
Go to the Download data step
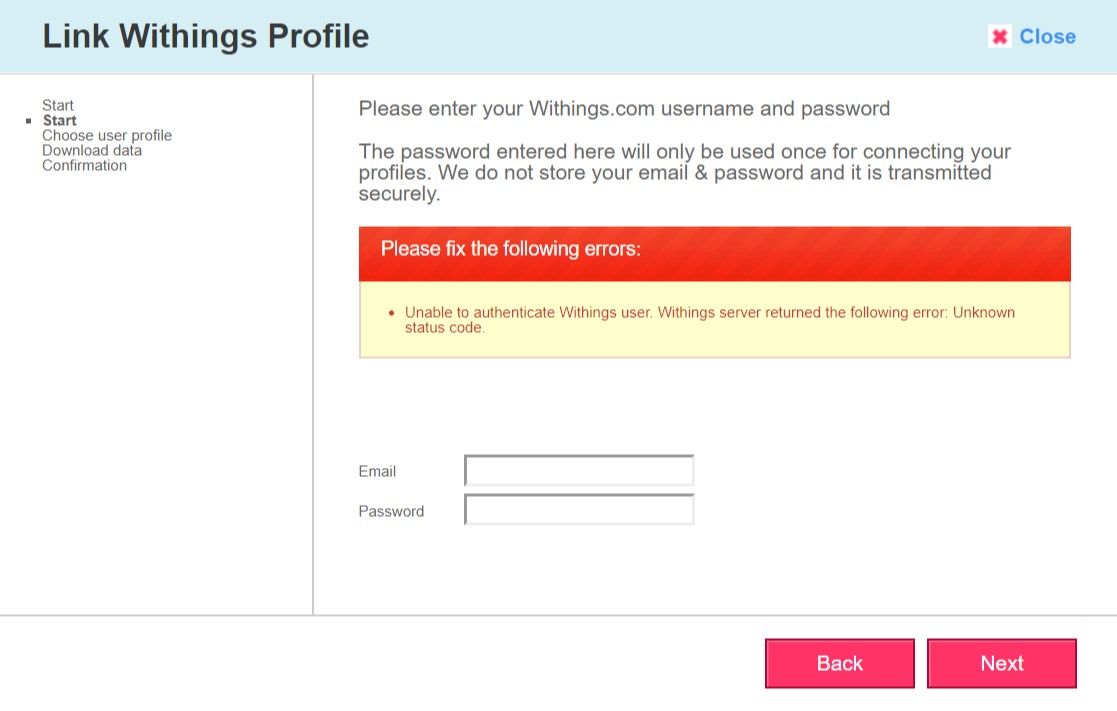click(x=92, y=150)
